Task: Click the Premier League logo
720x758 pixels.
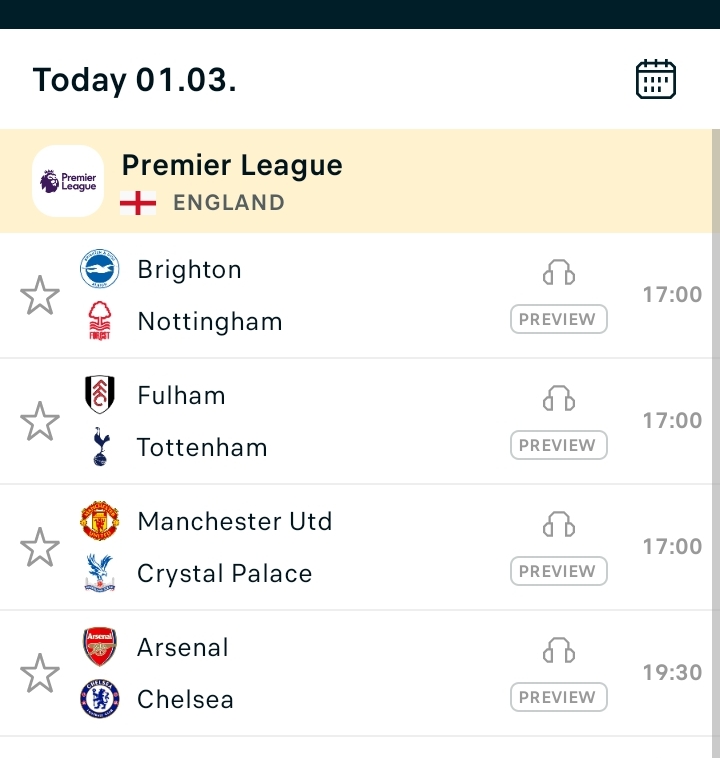Action: pos(68,181)
